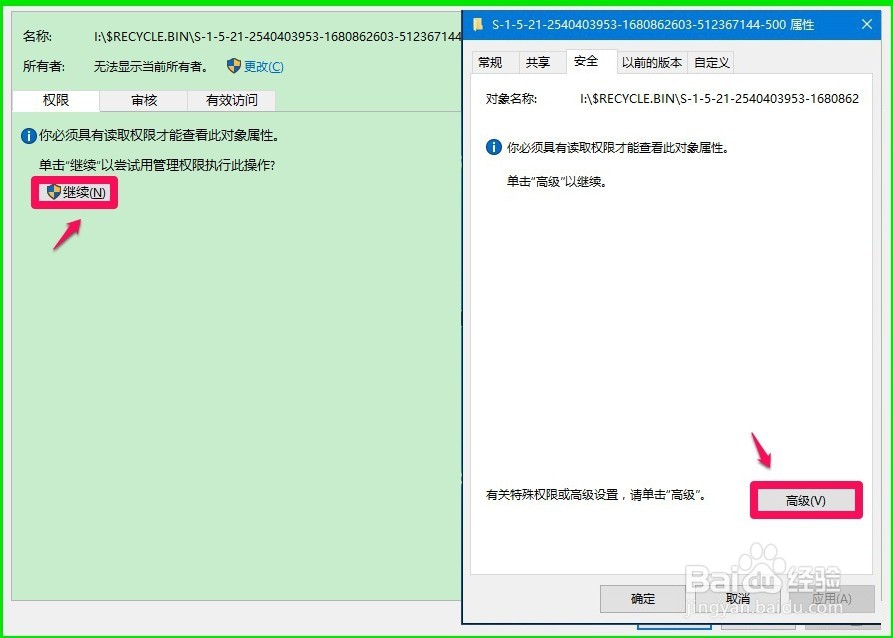Click the UAC shield icon on 继续 button

pos(55,192)
